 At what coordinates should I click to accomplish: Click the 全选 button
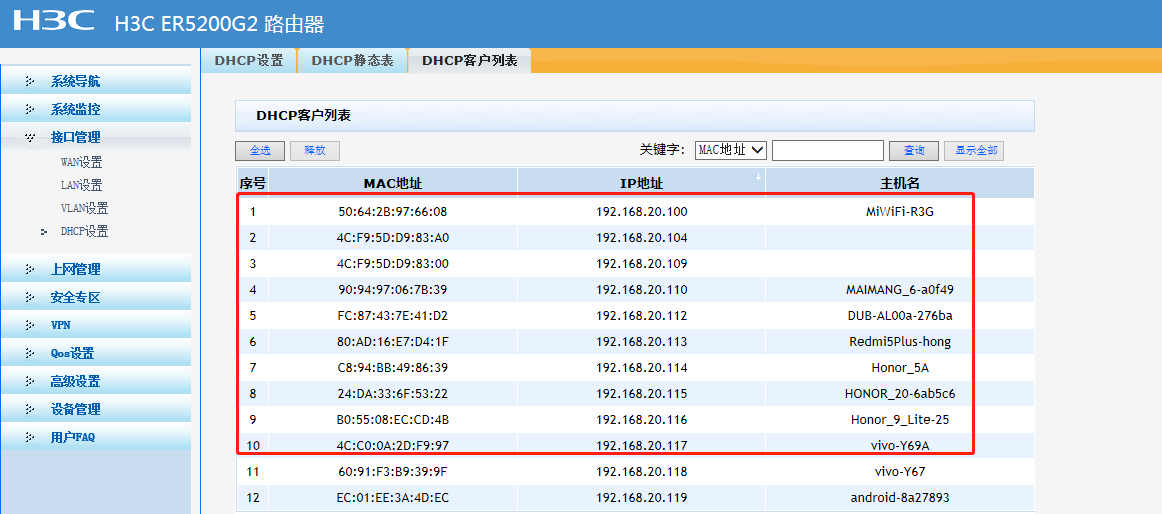tap(260, 150)
